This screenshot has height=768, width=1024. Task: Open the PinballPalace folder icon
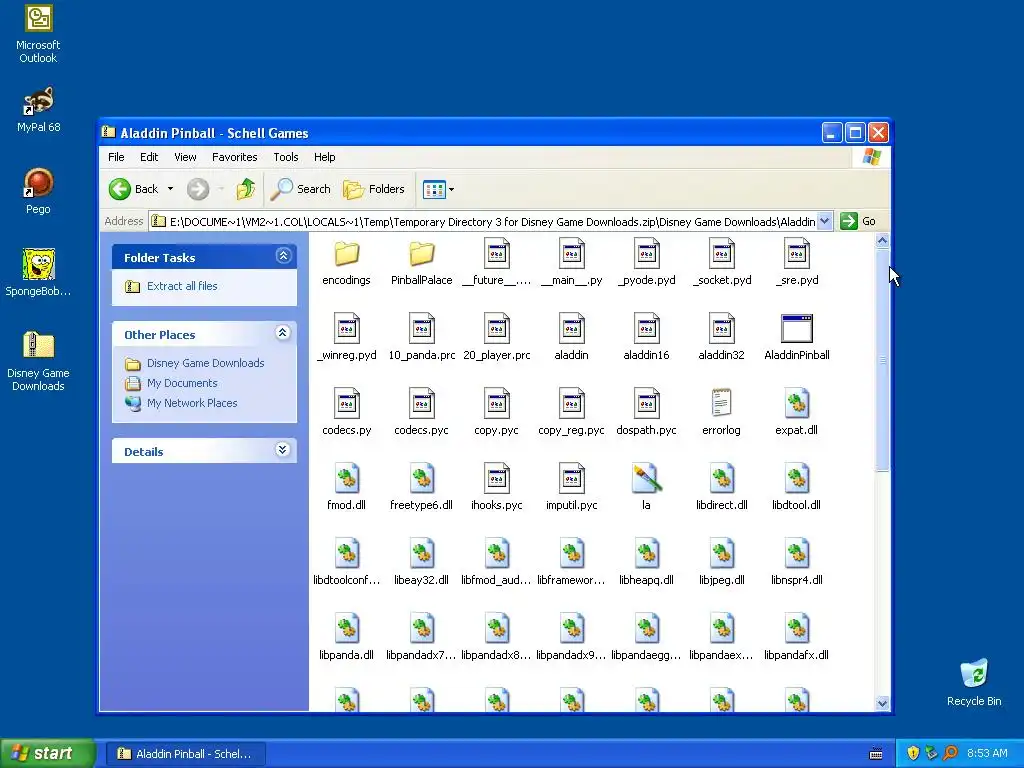point(422,253)
